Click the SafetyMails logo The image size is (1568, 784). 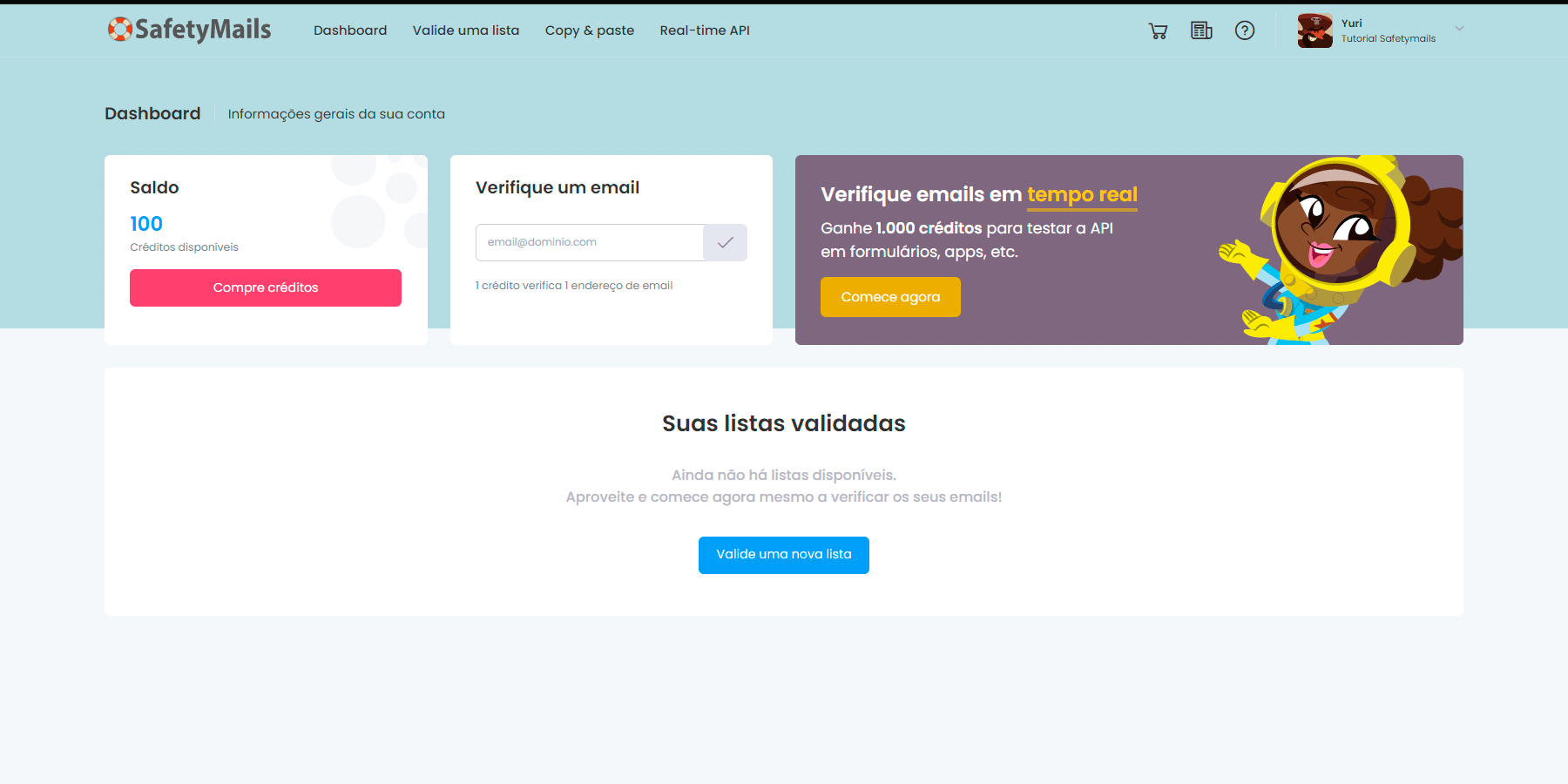189,30
